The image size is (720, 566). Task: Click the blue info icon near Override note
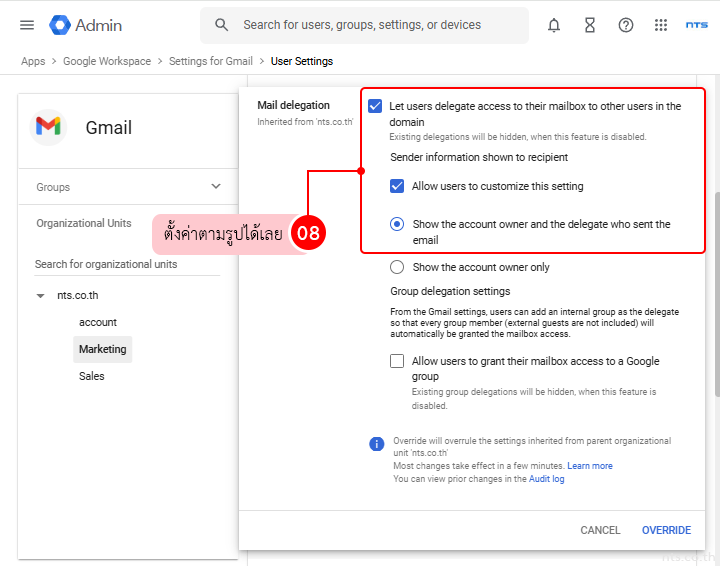[x=377, y=444]
